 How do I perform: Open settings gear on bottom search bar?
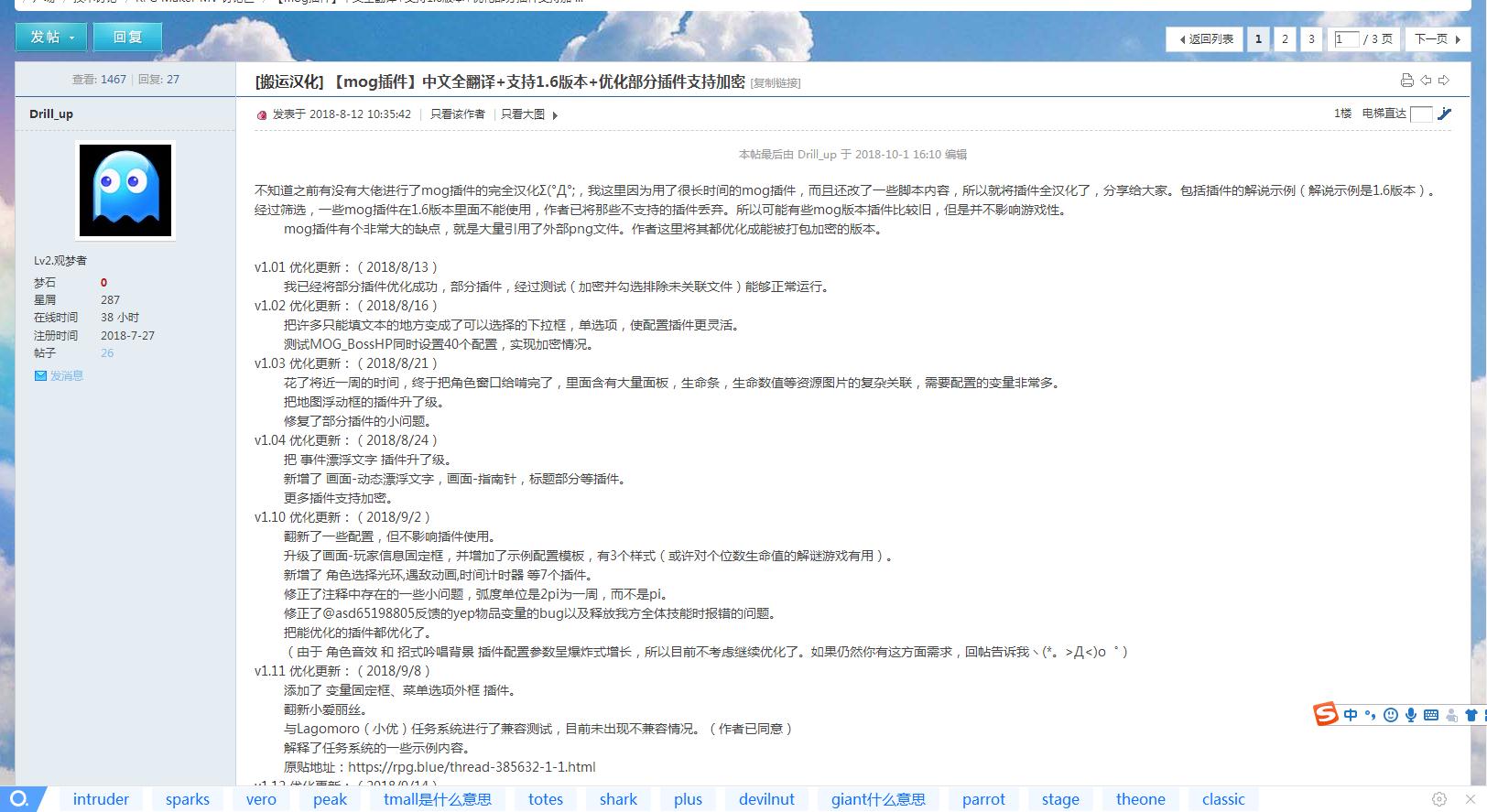pyautogui.click(x=1439, y=799)
